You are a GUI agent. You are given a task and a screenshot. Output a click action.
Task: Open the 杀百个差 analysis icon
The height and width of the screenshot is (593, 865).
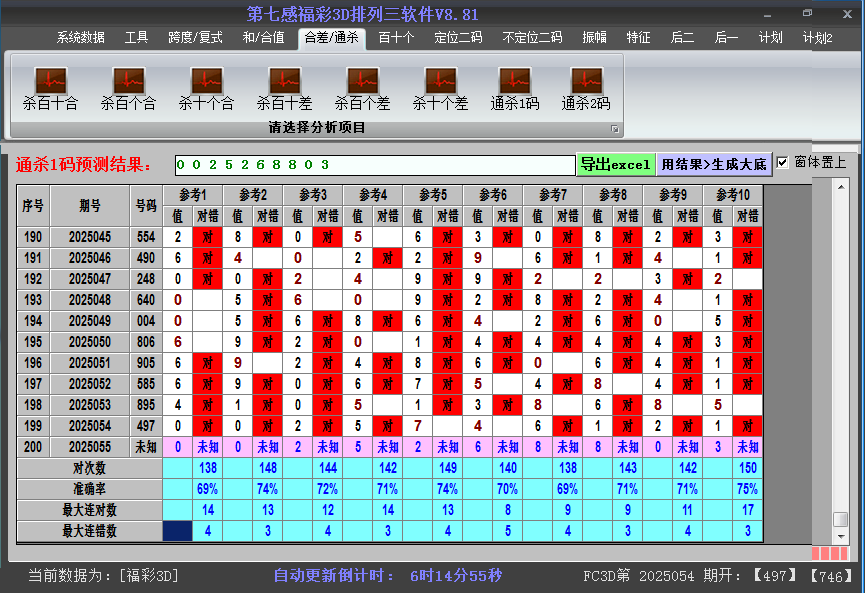click(362, 88)
